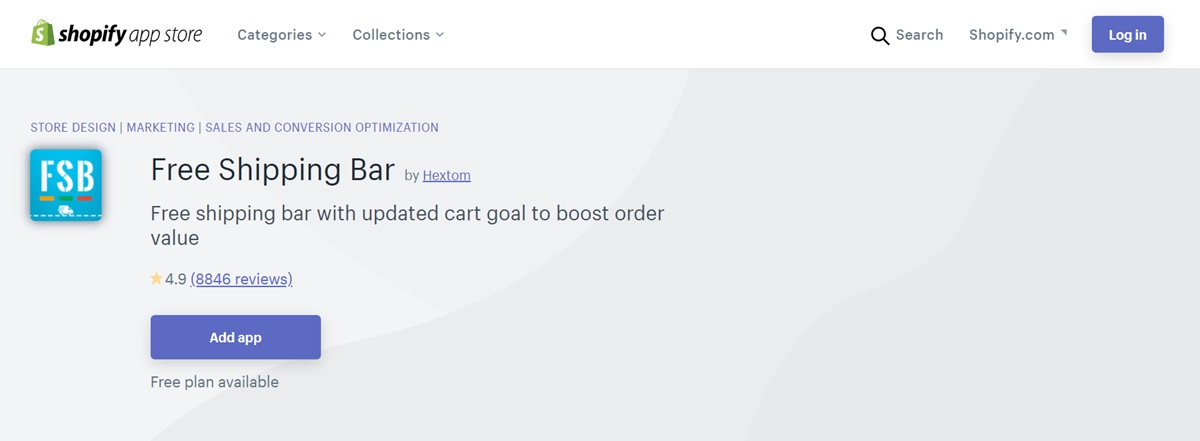Click the external arrow beside Shopify.com

click(1064, 33)
